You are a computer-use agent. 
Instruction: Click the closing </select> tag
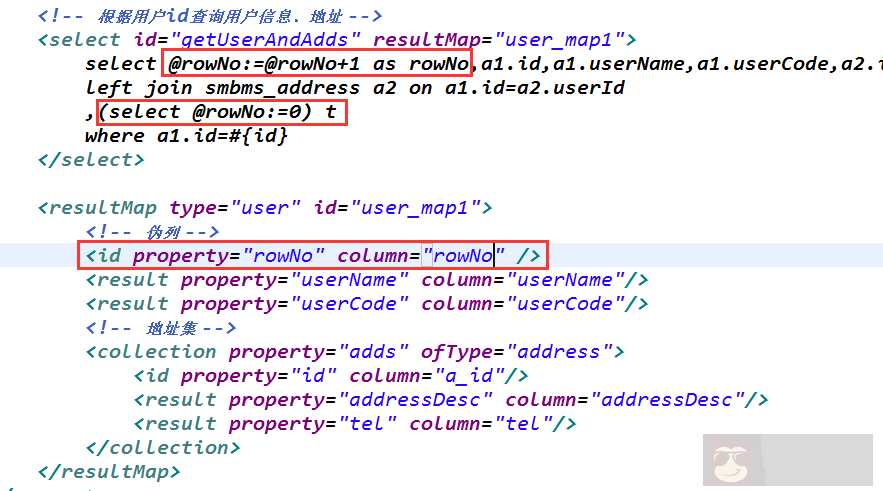[91, 160]
